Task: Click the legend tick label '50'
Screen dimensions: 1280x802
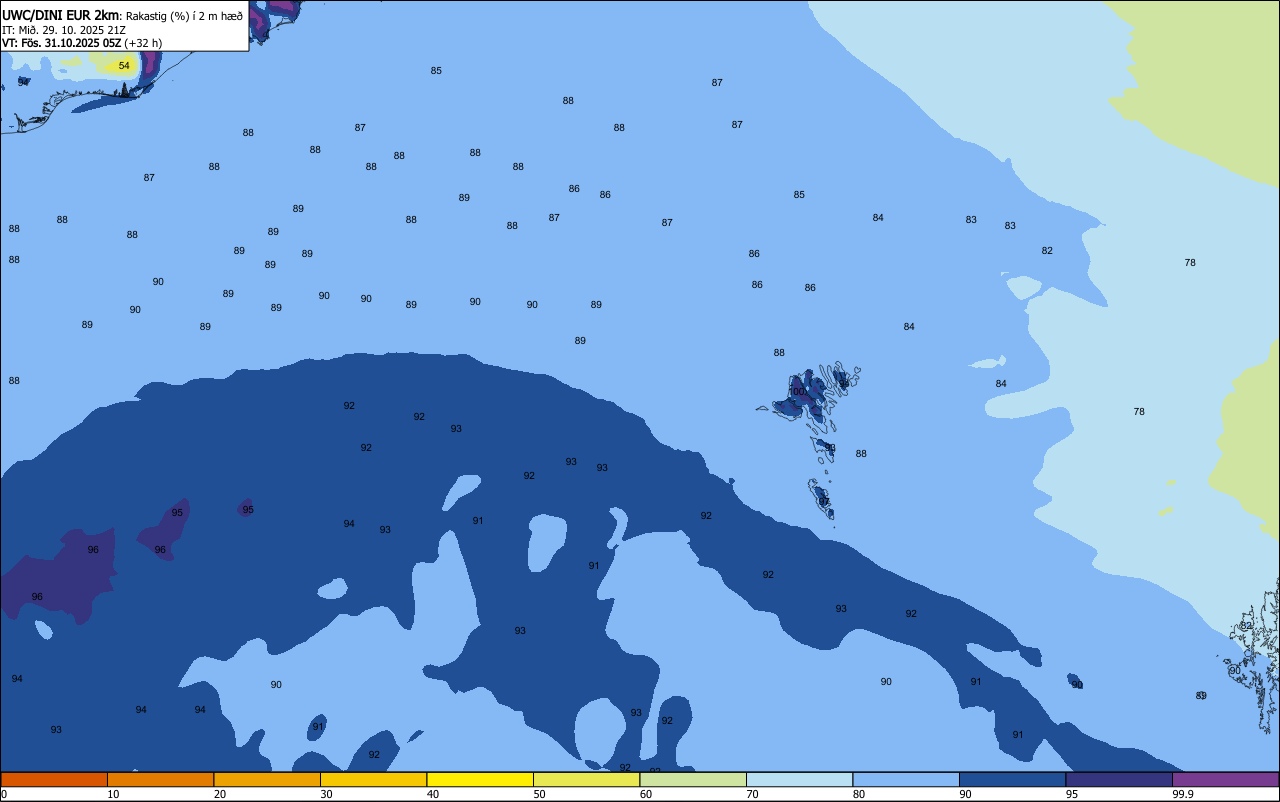Action: point(539,794)
